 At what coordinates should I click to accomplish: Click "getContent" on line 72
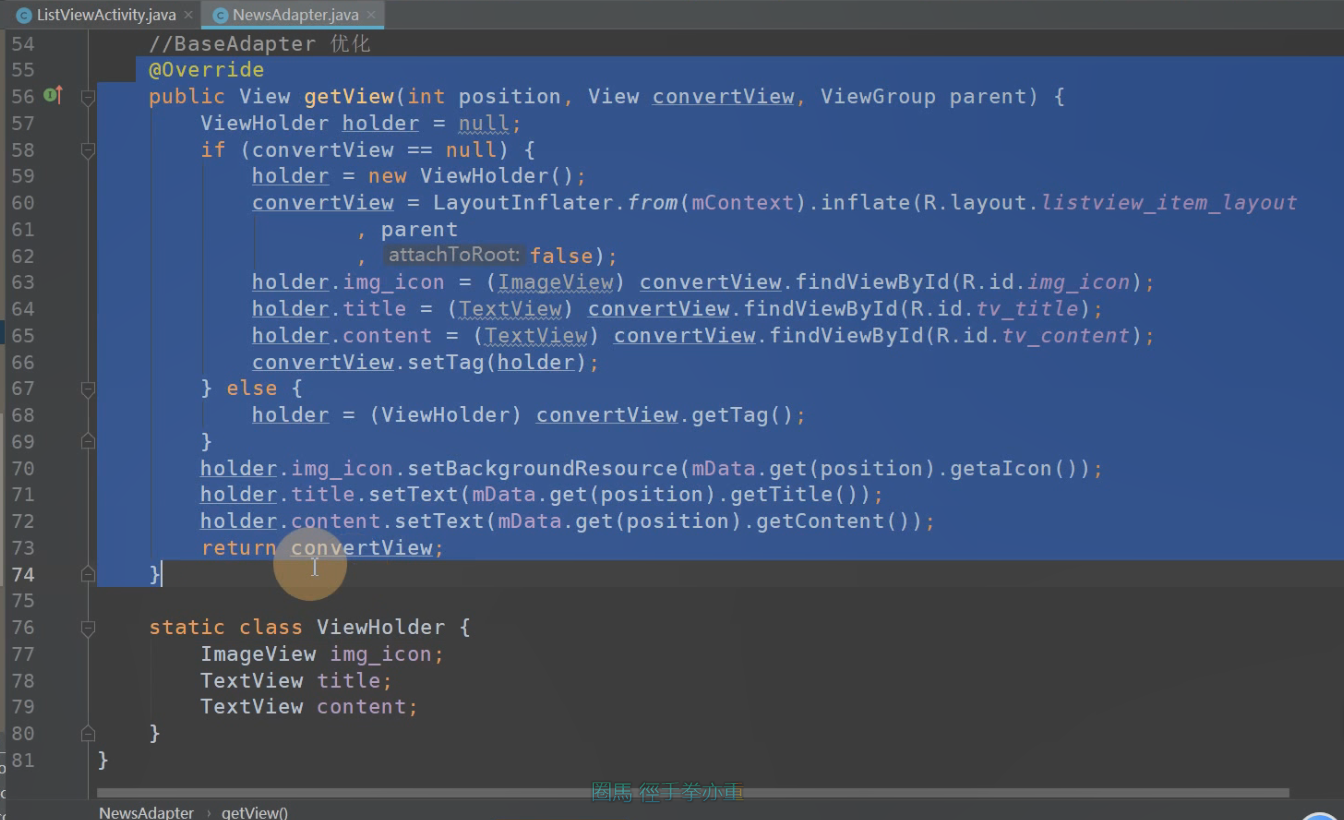pos(820,521)
